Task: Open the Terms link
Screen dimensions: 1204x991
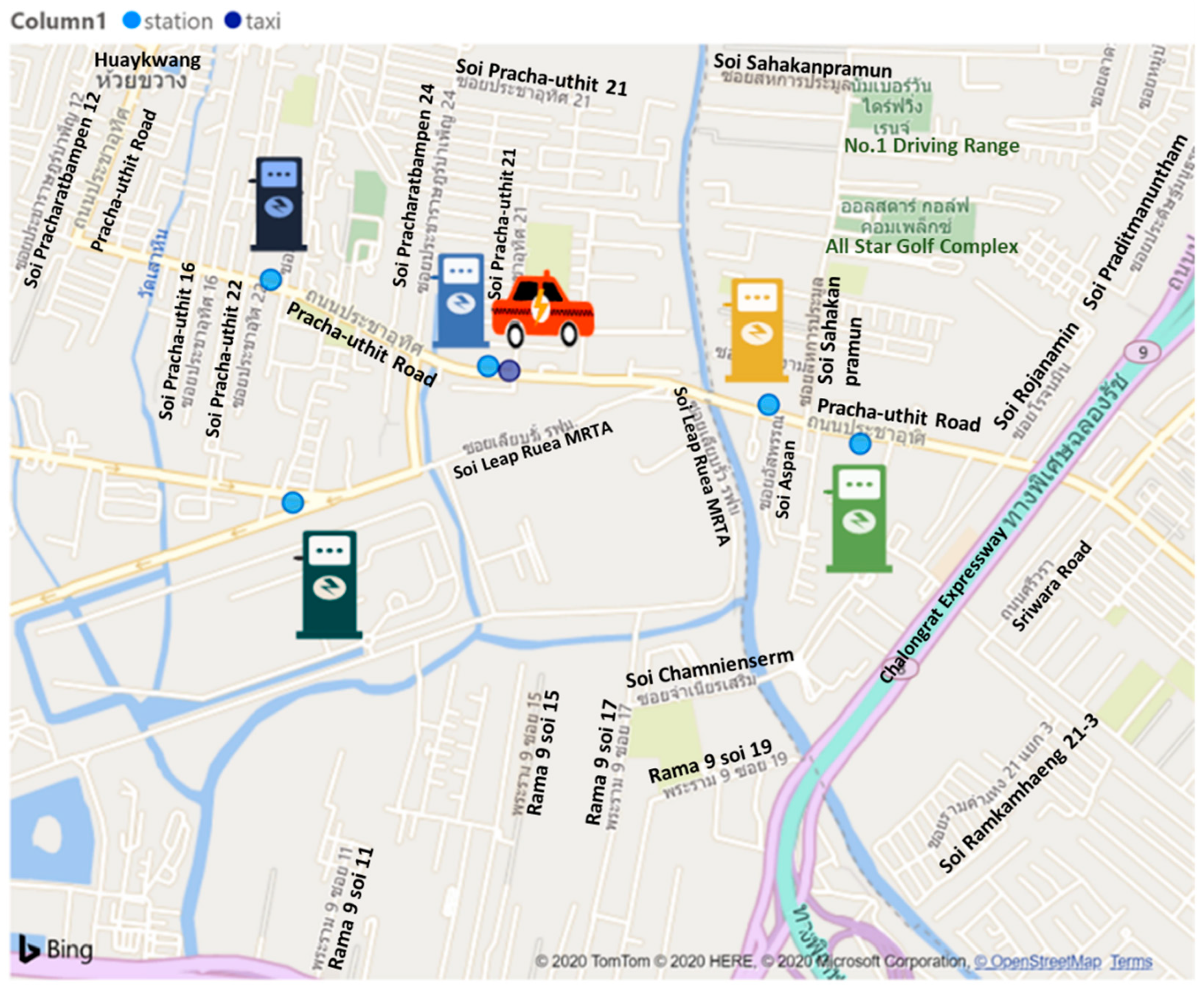Action: [1131, 962]
